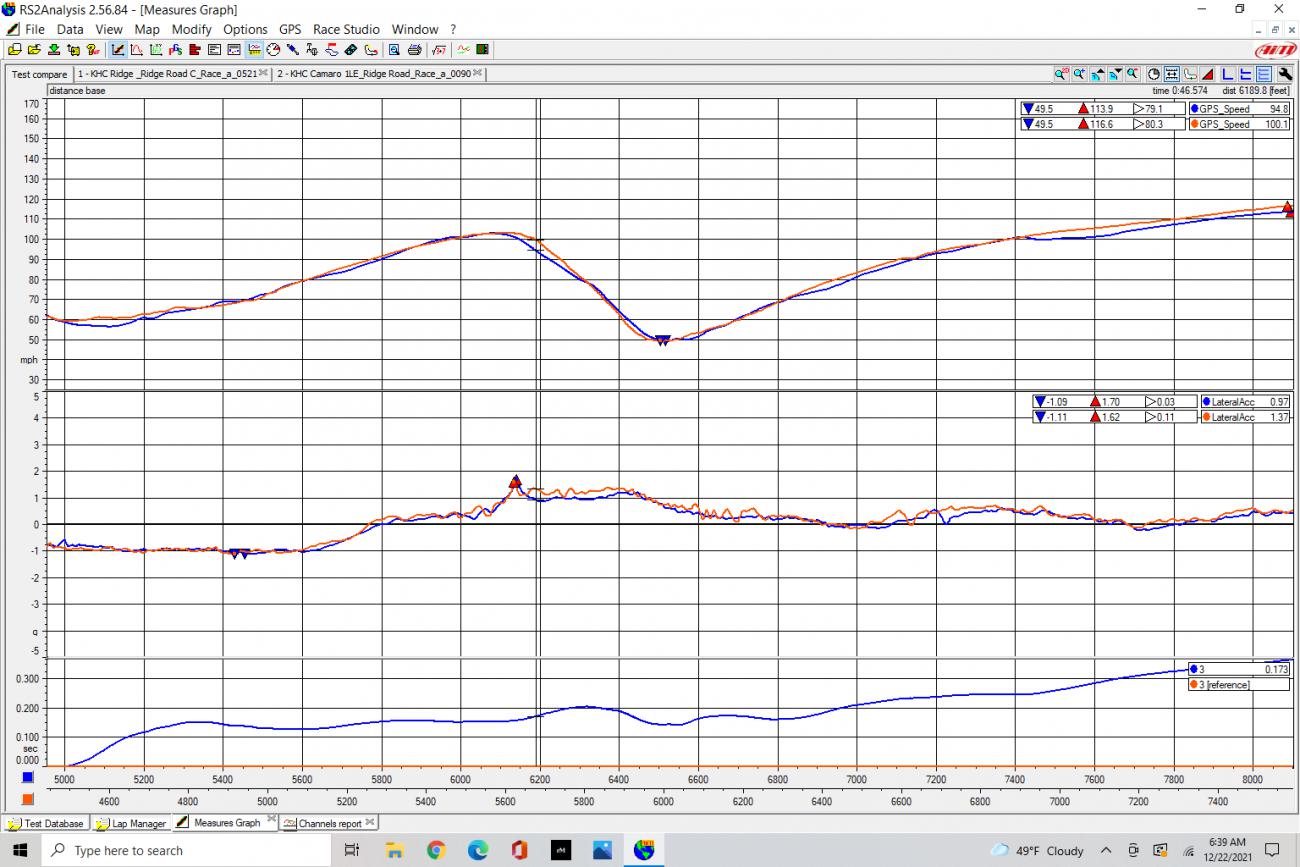Click the zoom with up-arrow icon

pos(1098,73)
